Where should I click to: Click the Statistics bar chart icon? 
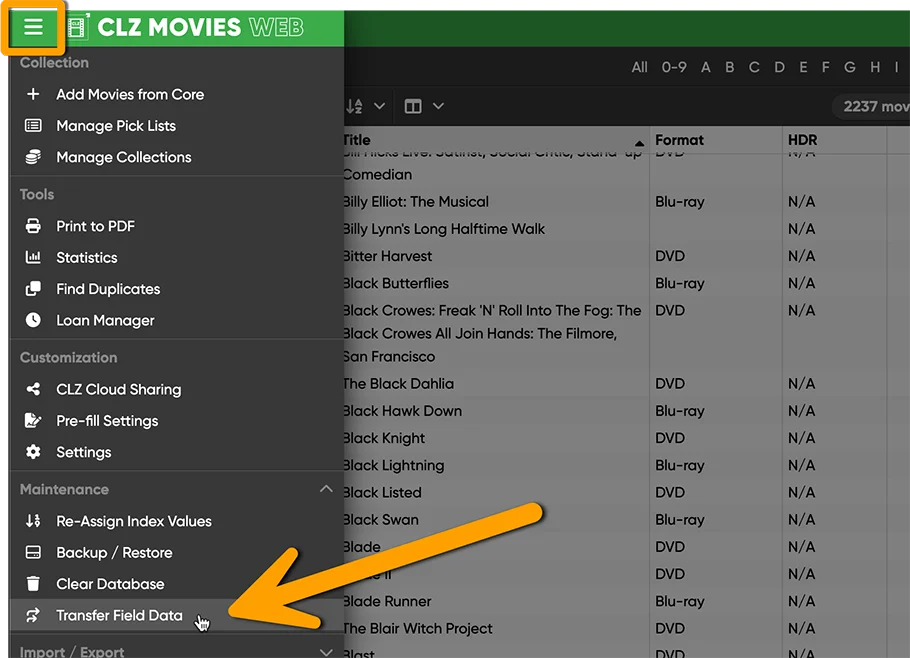33,257
